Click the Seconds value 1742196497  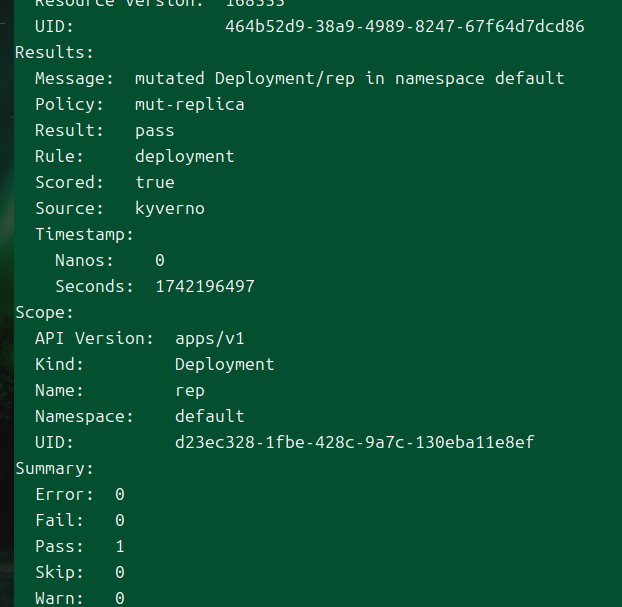205,286
